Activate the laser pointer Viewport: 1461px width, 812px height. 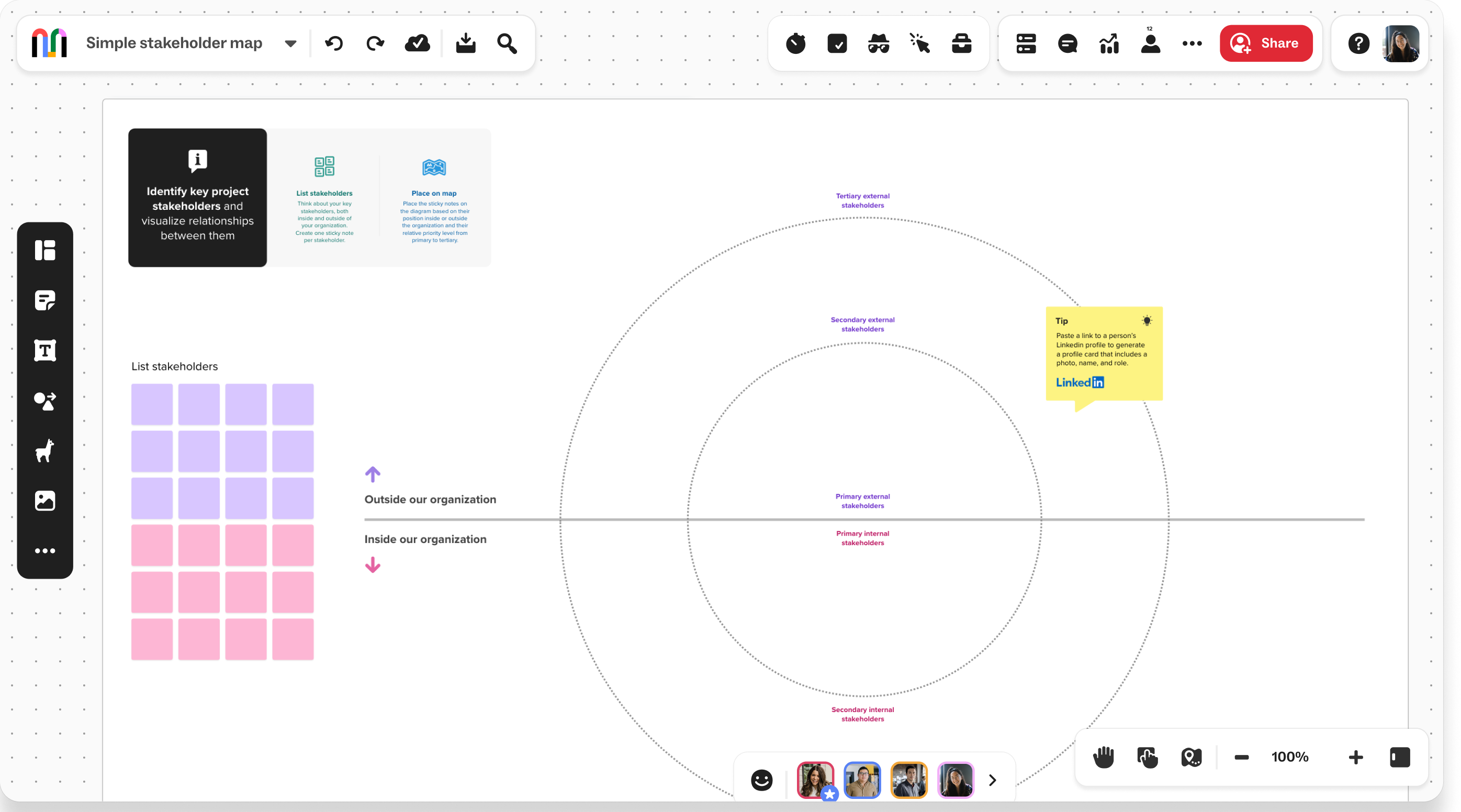tap(919, 43)
